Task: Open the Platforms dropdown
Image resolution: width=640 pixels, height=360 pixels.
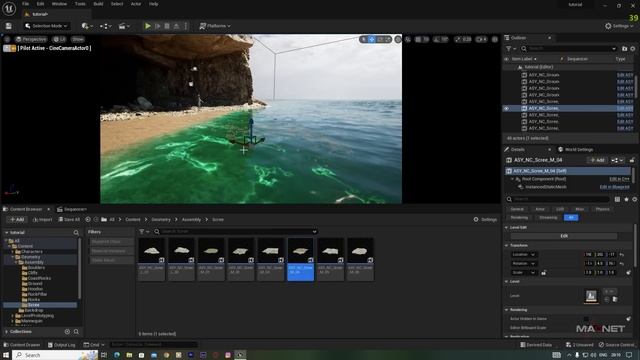Action: 215,26
